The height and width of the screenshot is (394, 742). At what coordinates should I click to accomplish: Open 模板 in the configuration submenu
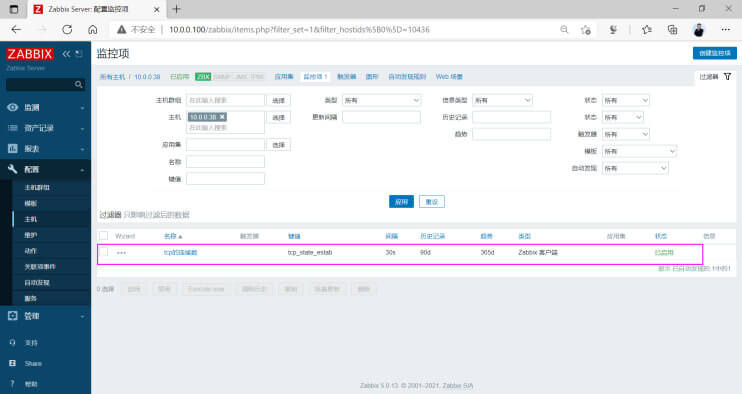point(31,203)
